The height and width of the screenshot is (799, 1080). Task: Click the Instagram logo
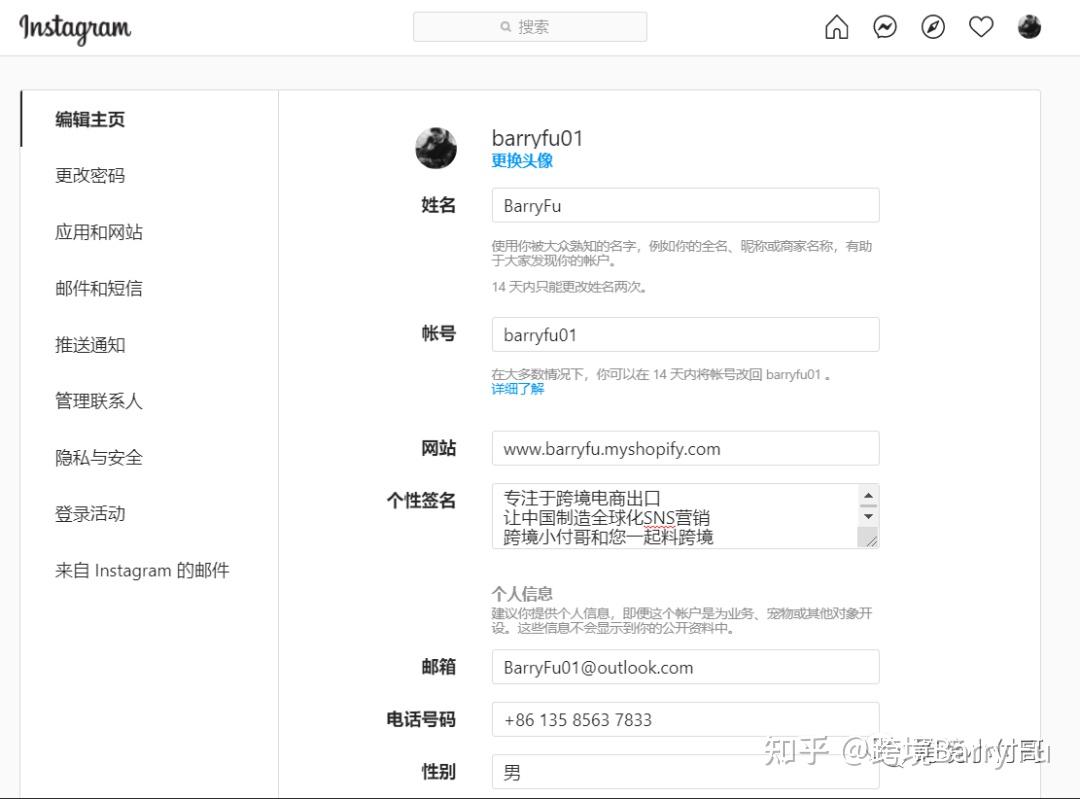point(75,28)
